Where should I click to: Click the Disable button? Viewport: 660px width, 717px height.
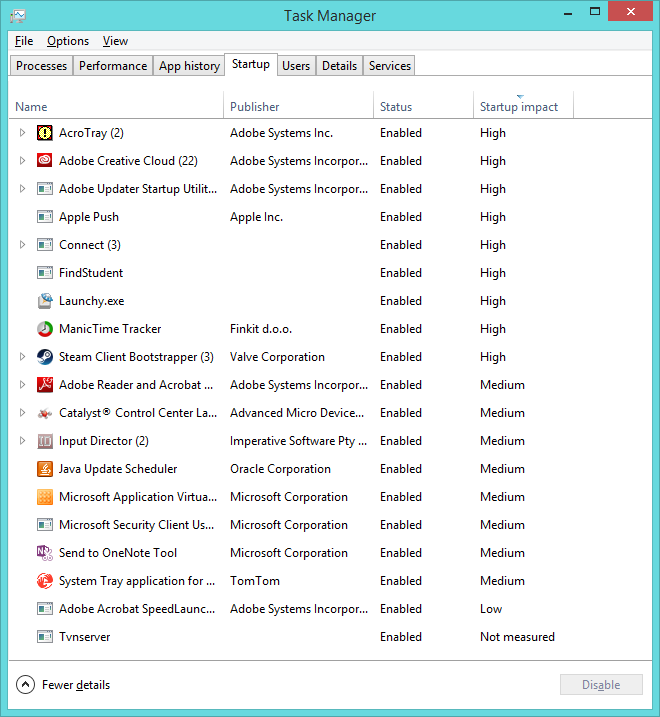point(601,685)
